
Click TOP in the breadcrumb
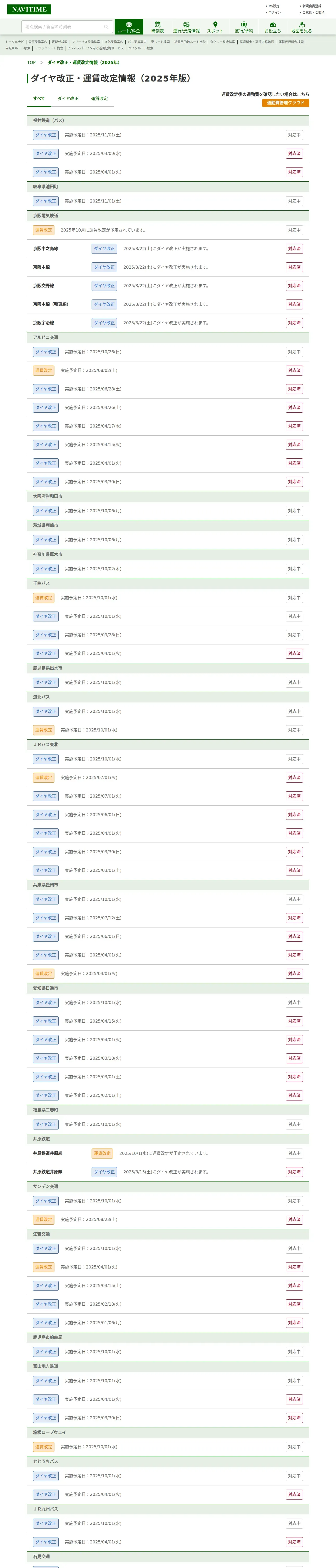click(31, 63)
